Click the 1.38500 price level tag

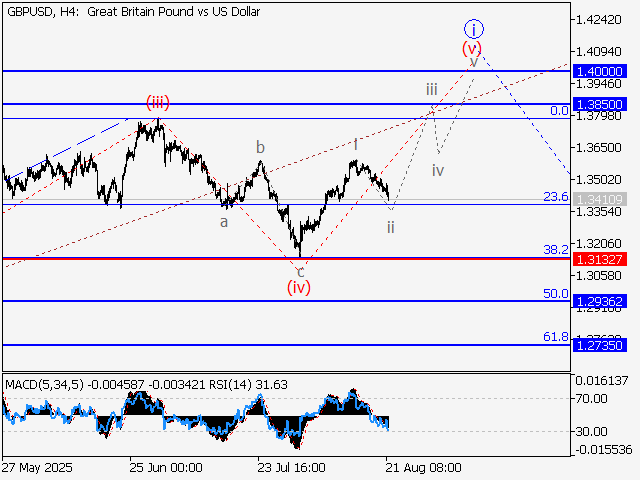click(x=600, y=104)
